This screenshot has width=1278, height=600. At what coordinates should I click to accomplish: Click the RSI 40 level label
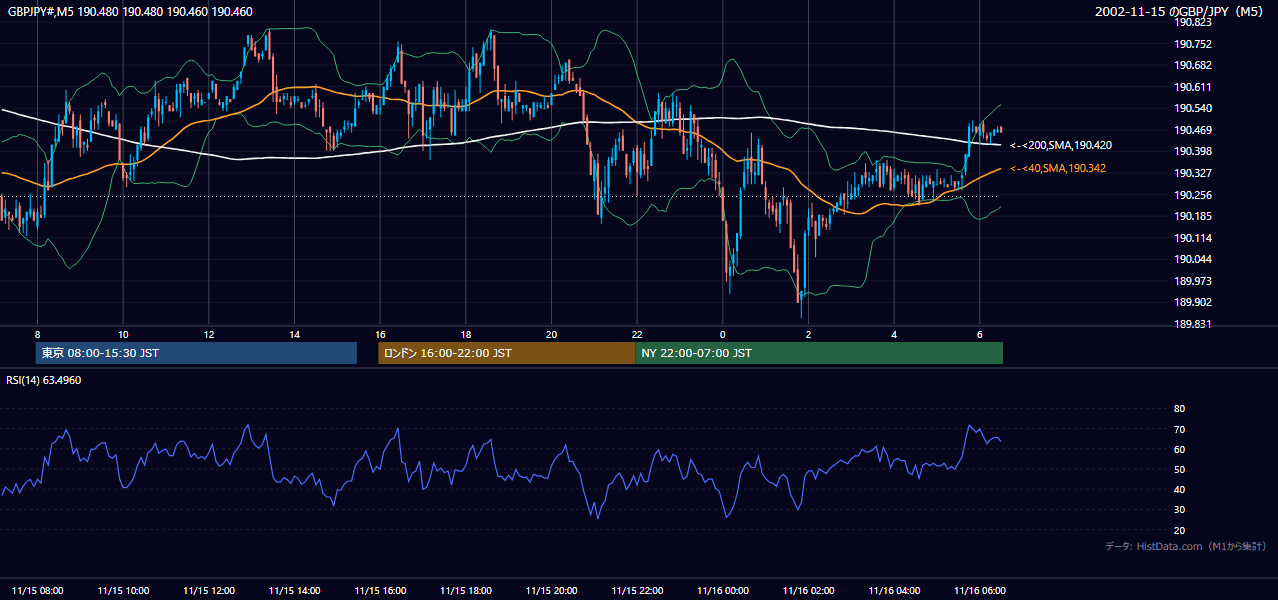[1179, 489]
